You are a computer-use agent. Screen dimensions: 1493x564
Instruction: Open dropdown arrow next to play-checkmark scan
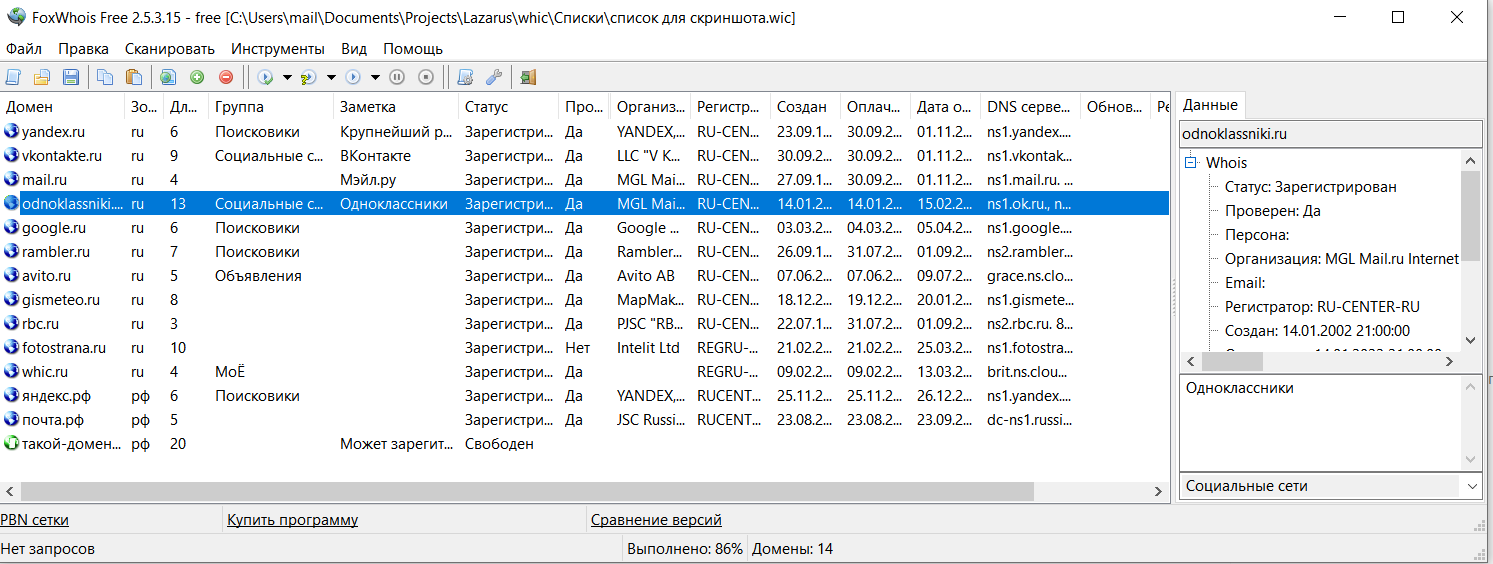click(x=287, y=77)
